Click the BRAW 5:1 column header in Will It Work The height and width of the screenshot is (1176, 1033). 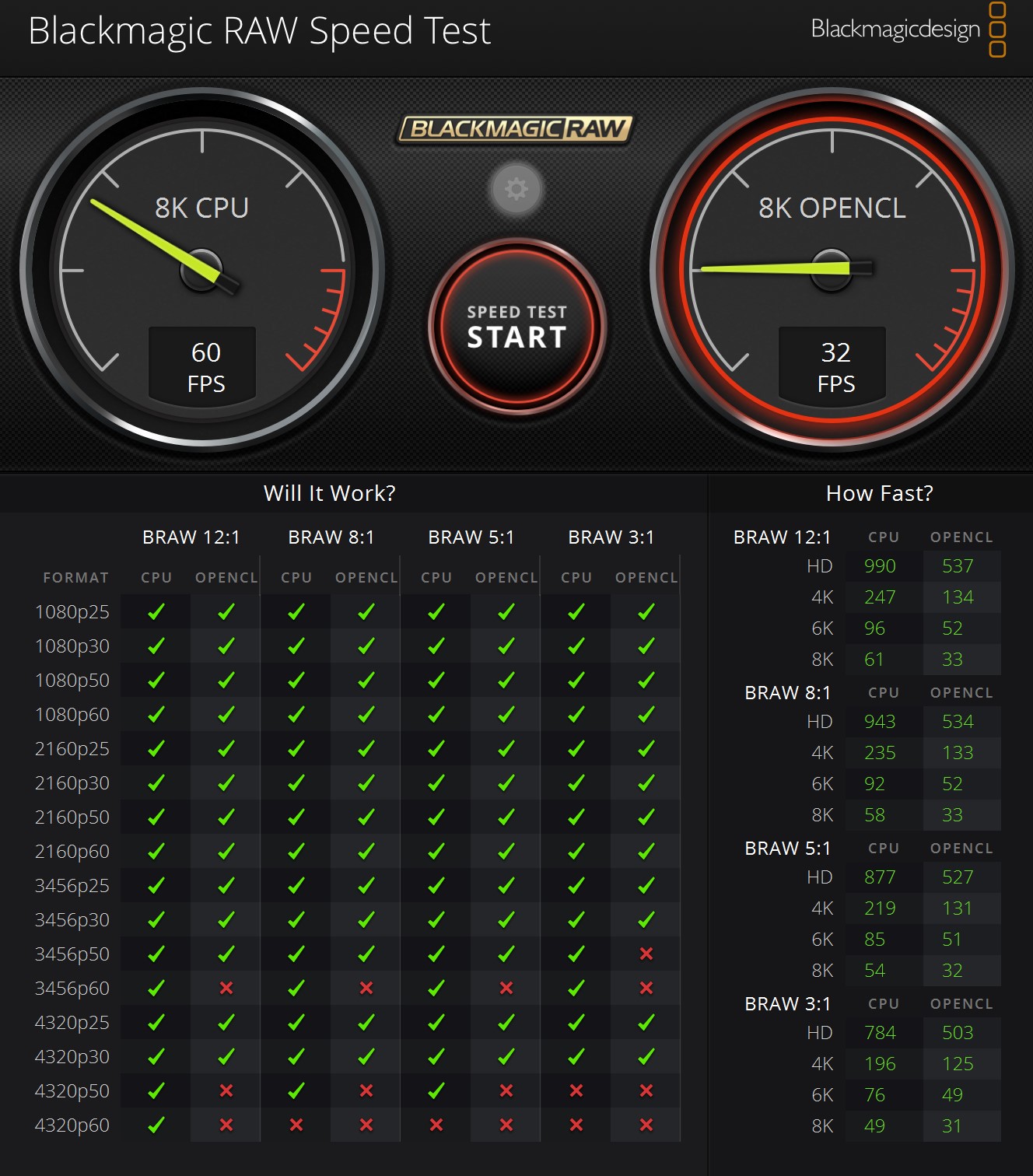click(x=471, y=537)
